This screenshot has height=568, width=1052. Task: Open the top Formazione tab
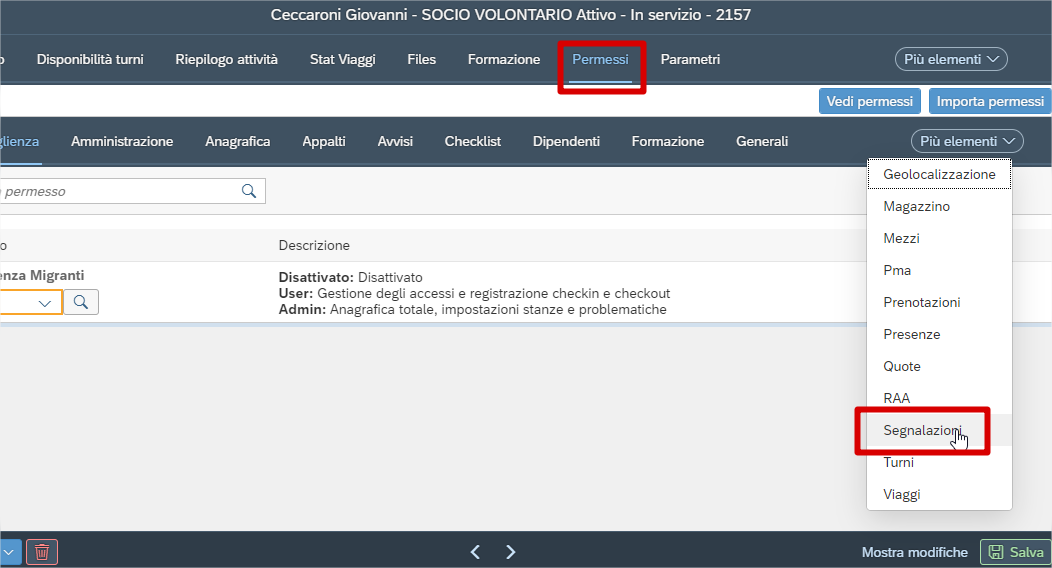504,59
